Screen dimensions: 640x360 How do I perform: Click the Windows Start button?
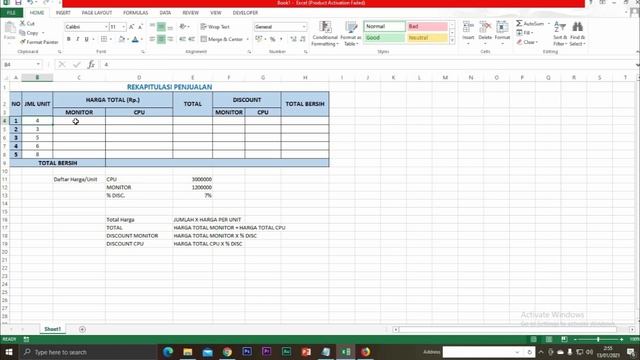(9, 352)
